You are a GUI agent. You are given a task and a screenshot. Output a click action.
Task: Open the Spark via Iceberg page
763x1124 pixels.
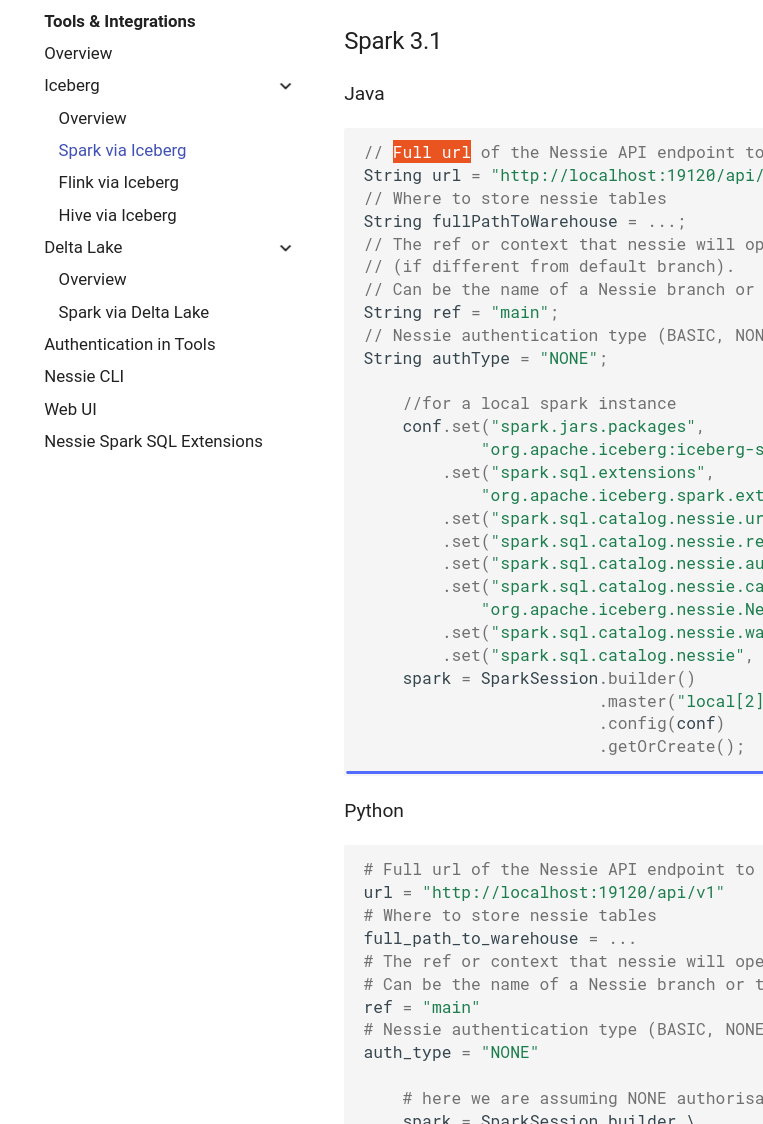tap(122, 150)
